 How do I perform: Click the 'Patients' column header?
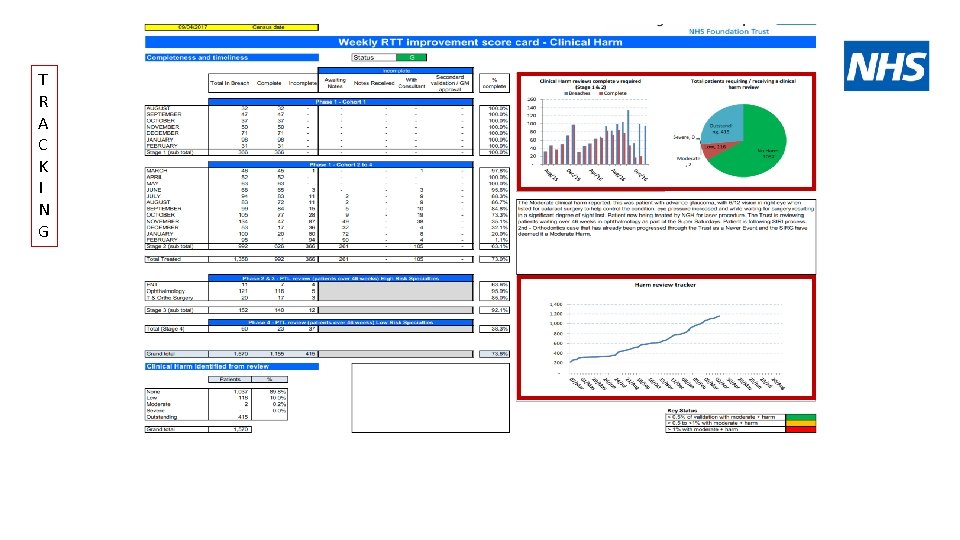click(x=230, y=380)
